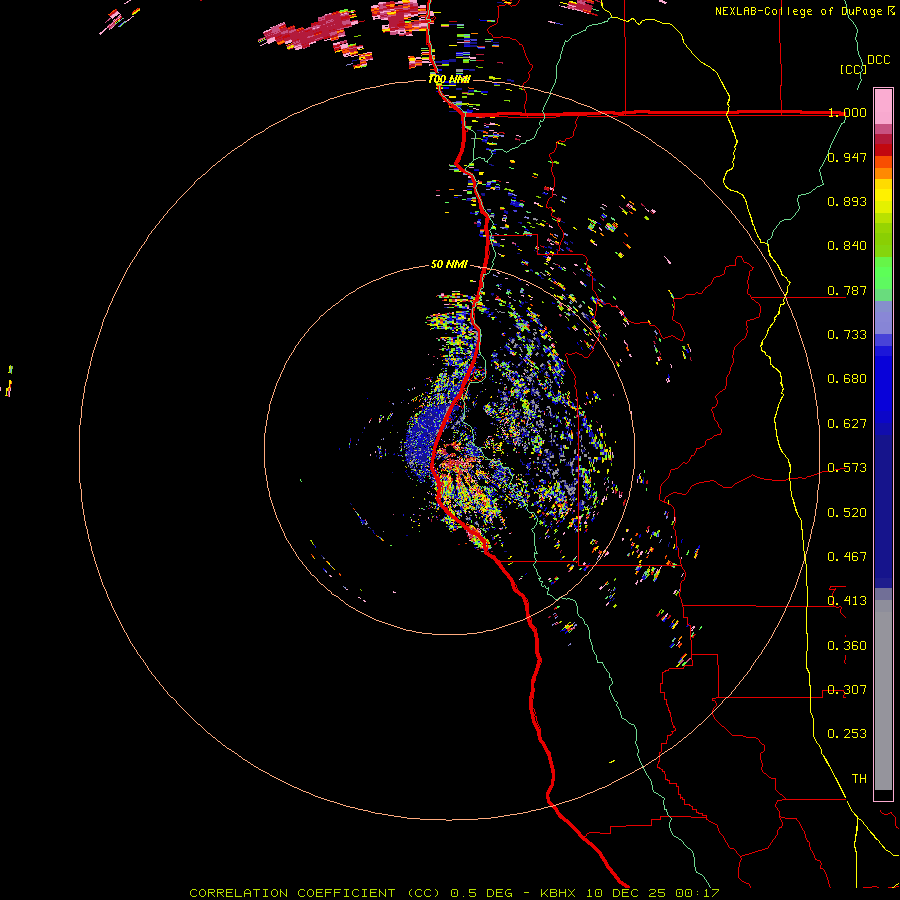Click the 0.573 scale value
This screenshot has height=900, width=900.
pos(847,468)
